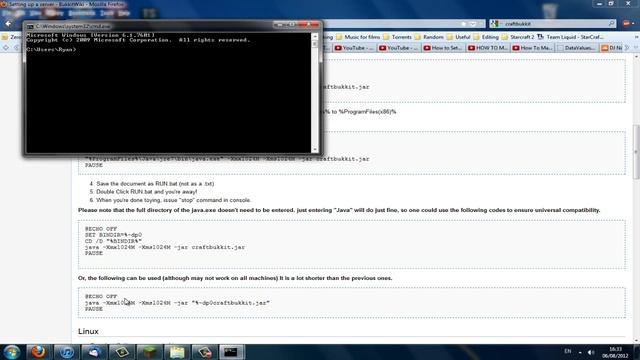Open the Useful bookmark folder
The height and width of the screenshot is (360, 640).
click(459, 37)
